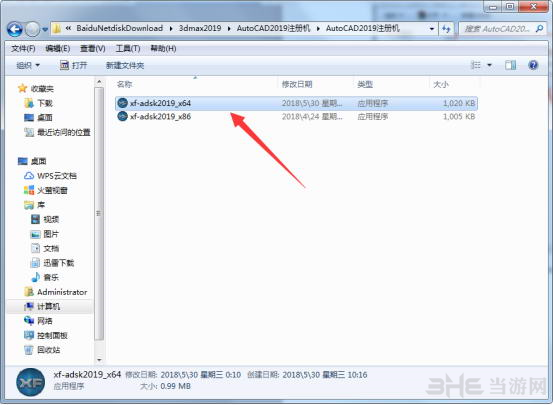Select the xf-adsk2019_x64 file
The image size is (553, 405).
click(x=296, y=103)
